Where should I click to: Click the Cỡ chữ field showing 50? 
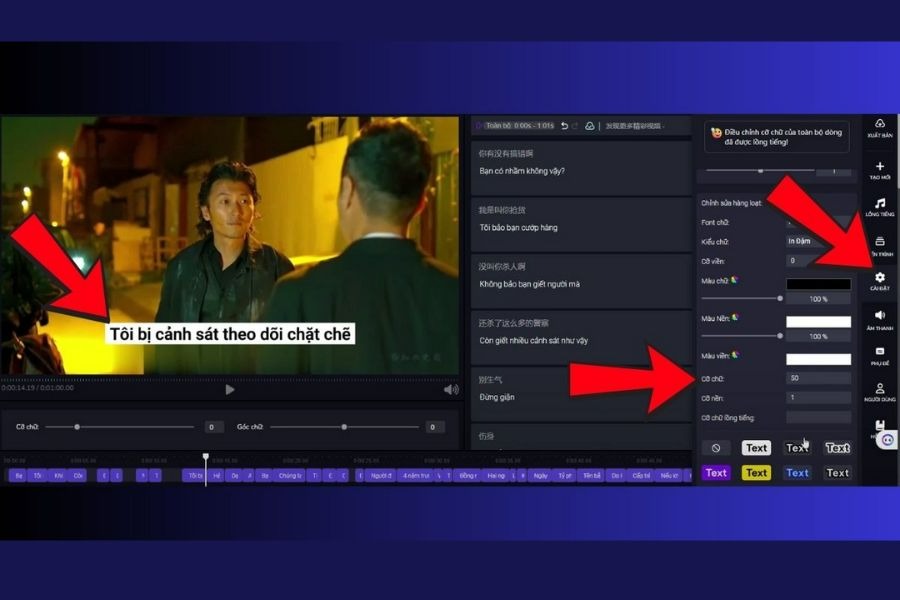click(818, 378)
